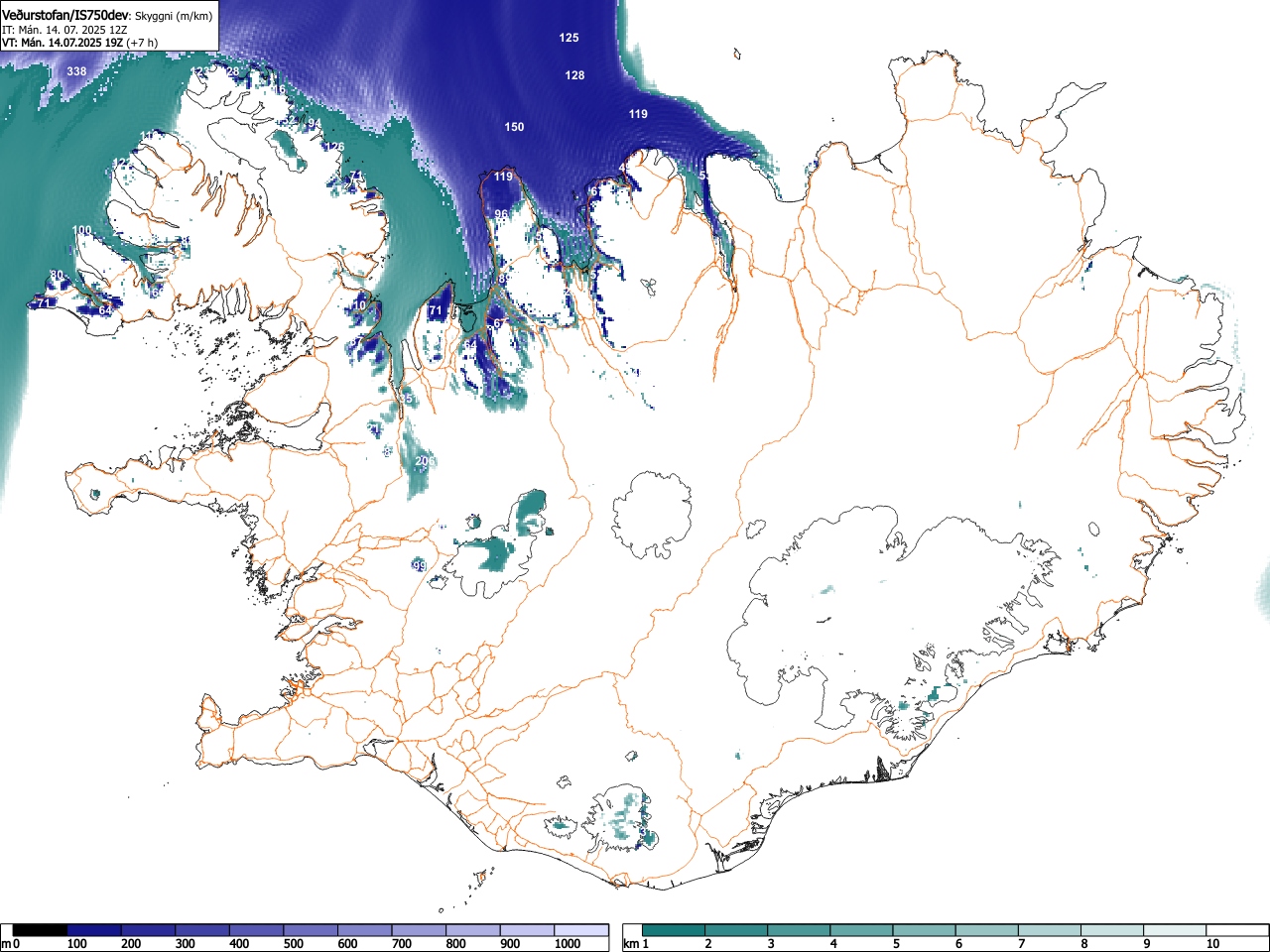Click the 125 visibility value offshore
The height and width of the screenshot is (952, 1270).
569,38
